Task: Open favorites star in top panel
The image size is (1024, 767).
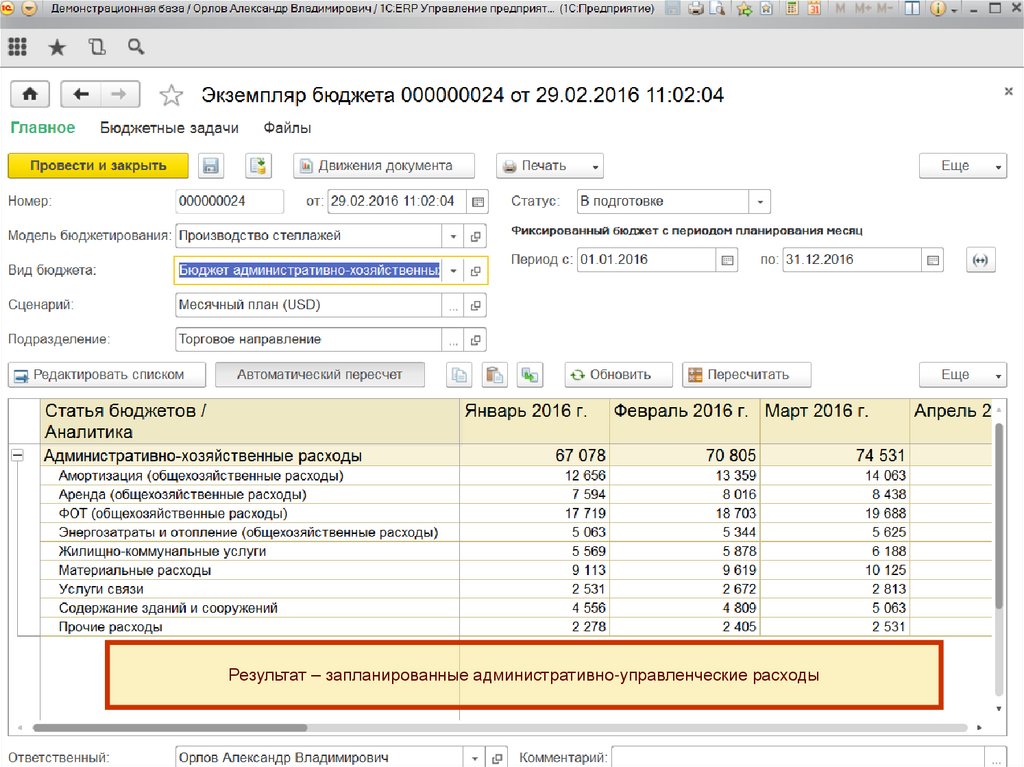Action: pyautogui.click(x=57, y=47)
